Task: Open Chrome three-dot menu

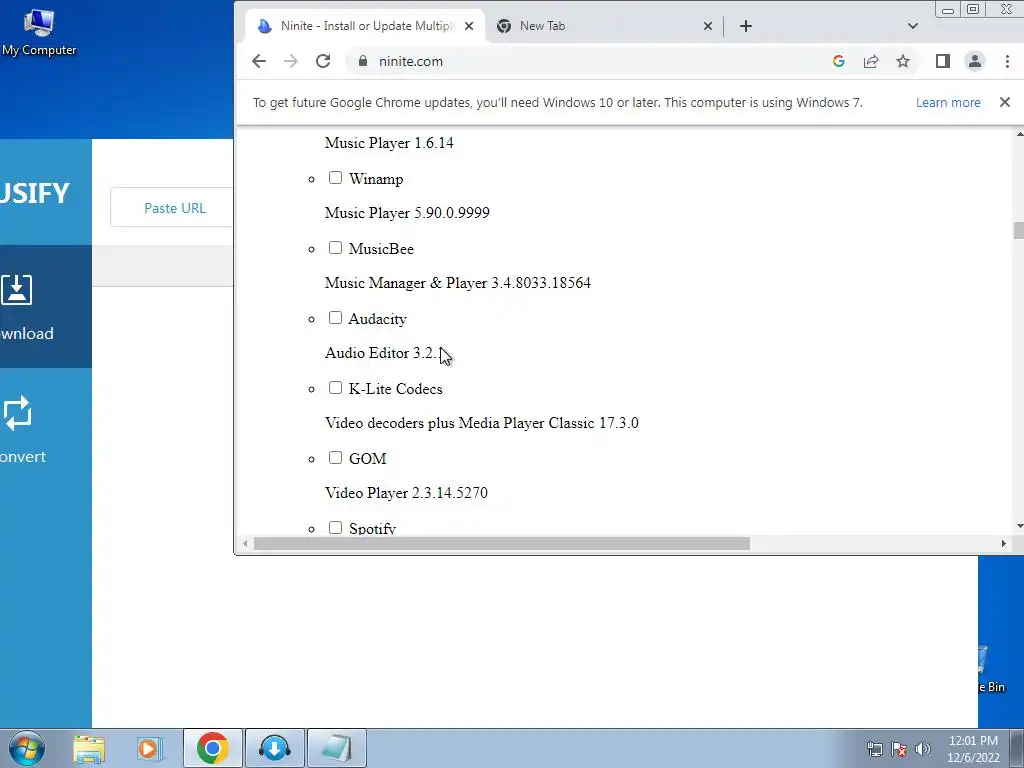Action: [x=1007, y=61]
